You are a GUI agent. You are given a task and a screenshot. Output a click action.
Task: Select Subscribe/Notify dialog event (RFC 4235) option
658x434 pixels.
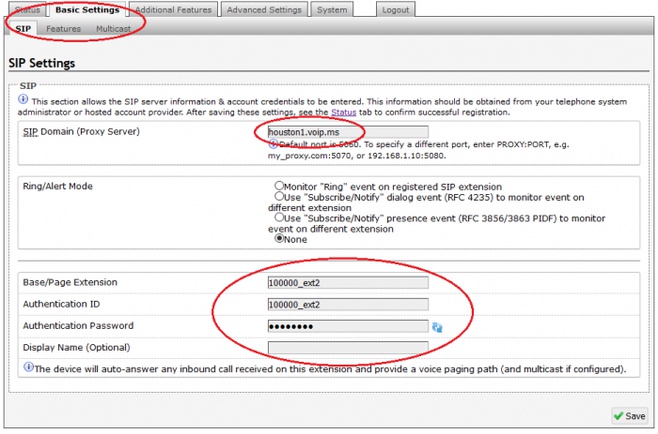coord(279,196)
